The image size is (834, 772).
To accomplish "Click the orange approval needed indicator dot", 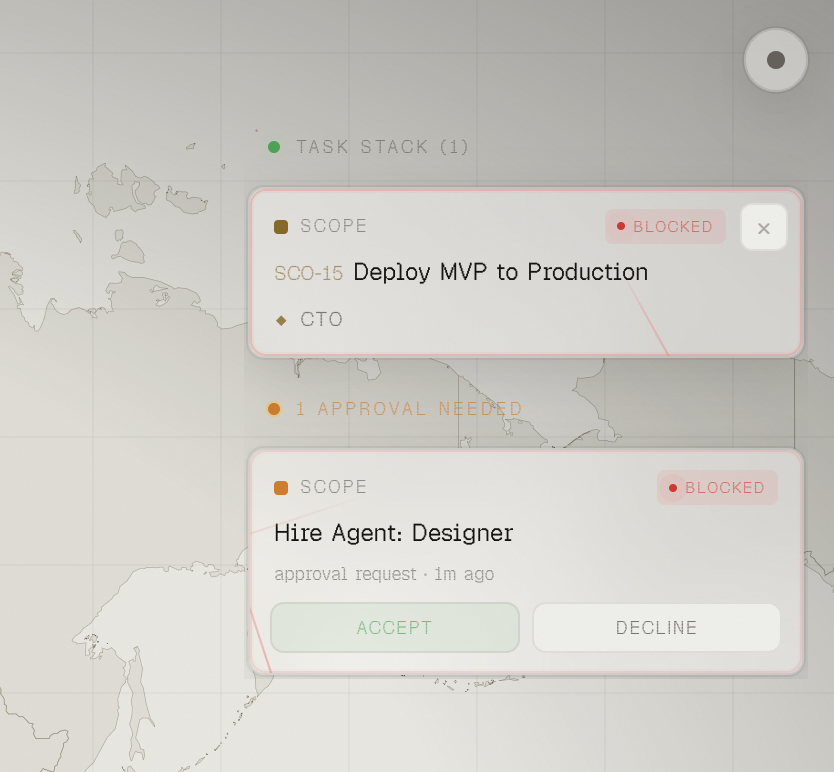I will [x=274, y=409].
